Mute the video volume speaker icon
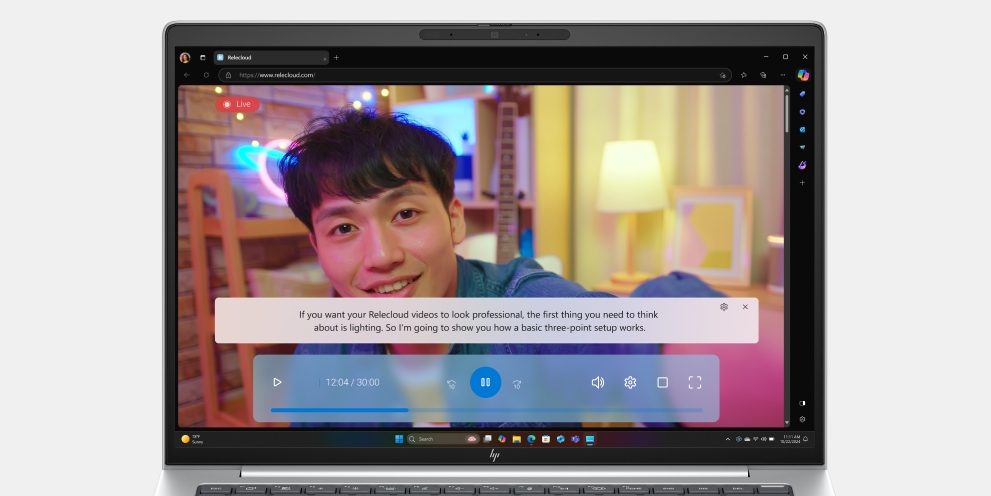991x496 pixels. click(597, 382)
